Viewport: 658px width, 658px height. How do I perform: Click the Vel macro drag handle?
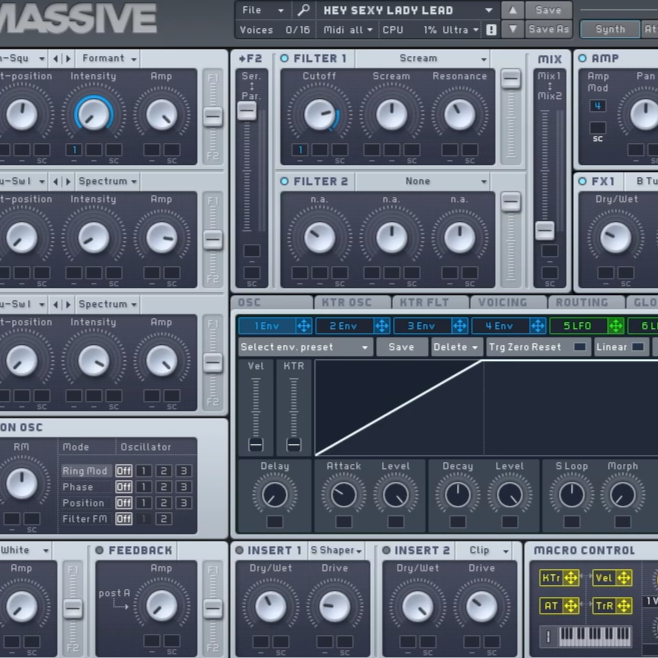(x=623, y=578)
